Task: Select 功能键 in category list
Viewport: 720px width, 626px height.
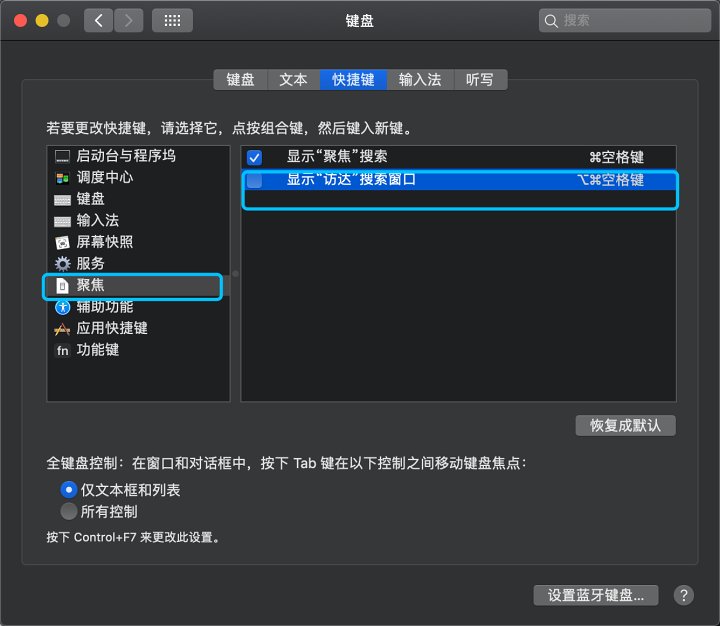Action: tap(138, 350)
